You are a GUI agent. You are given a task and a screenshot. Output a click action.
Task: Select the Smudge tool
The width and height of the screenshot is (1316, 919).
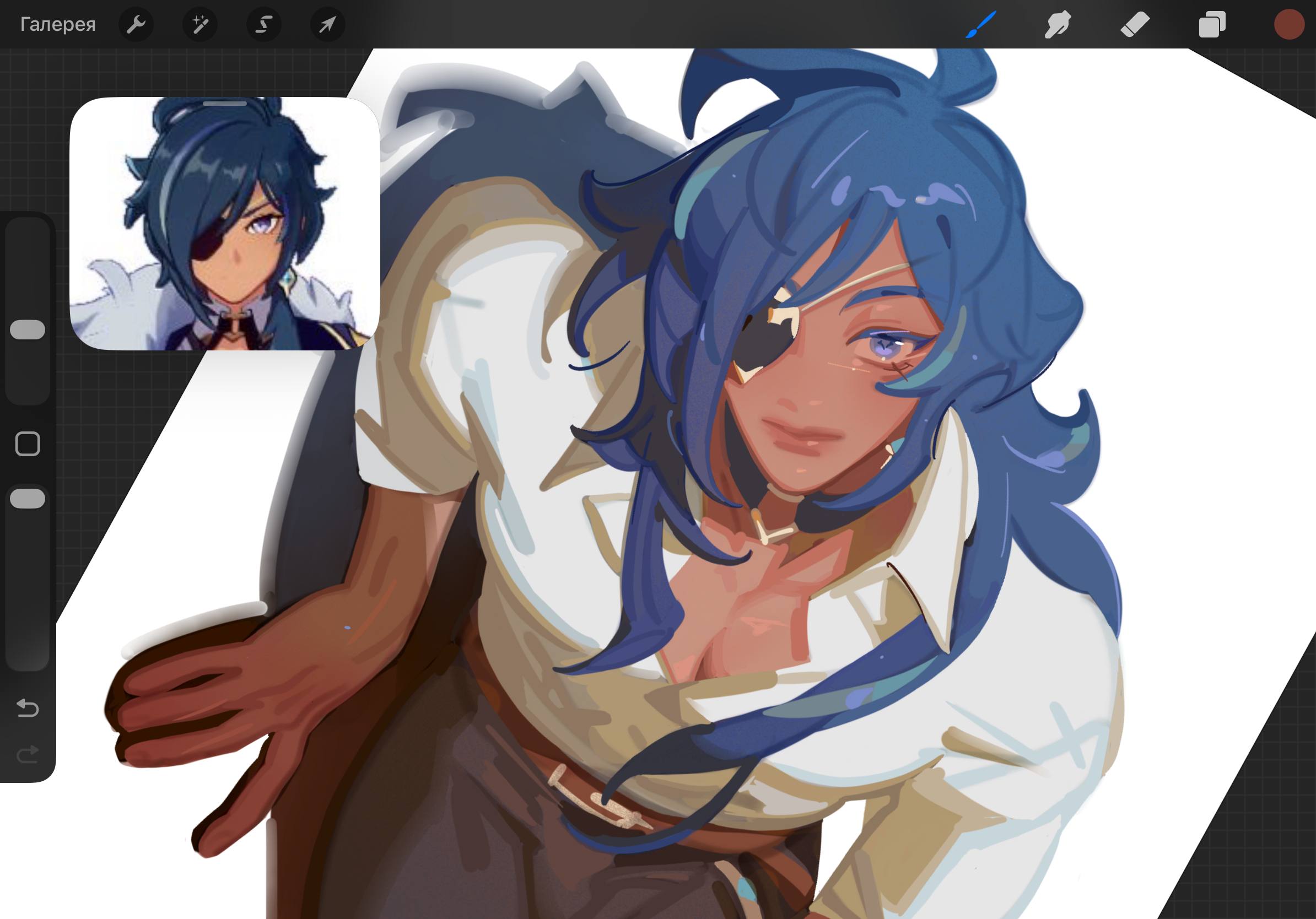tap(1058, 25)
